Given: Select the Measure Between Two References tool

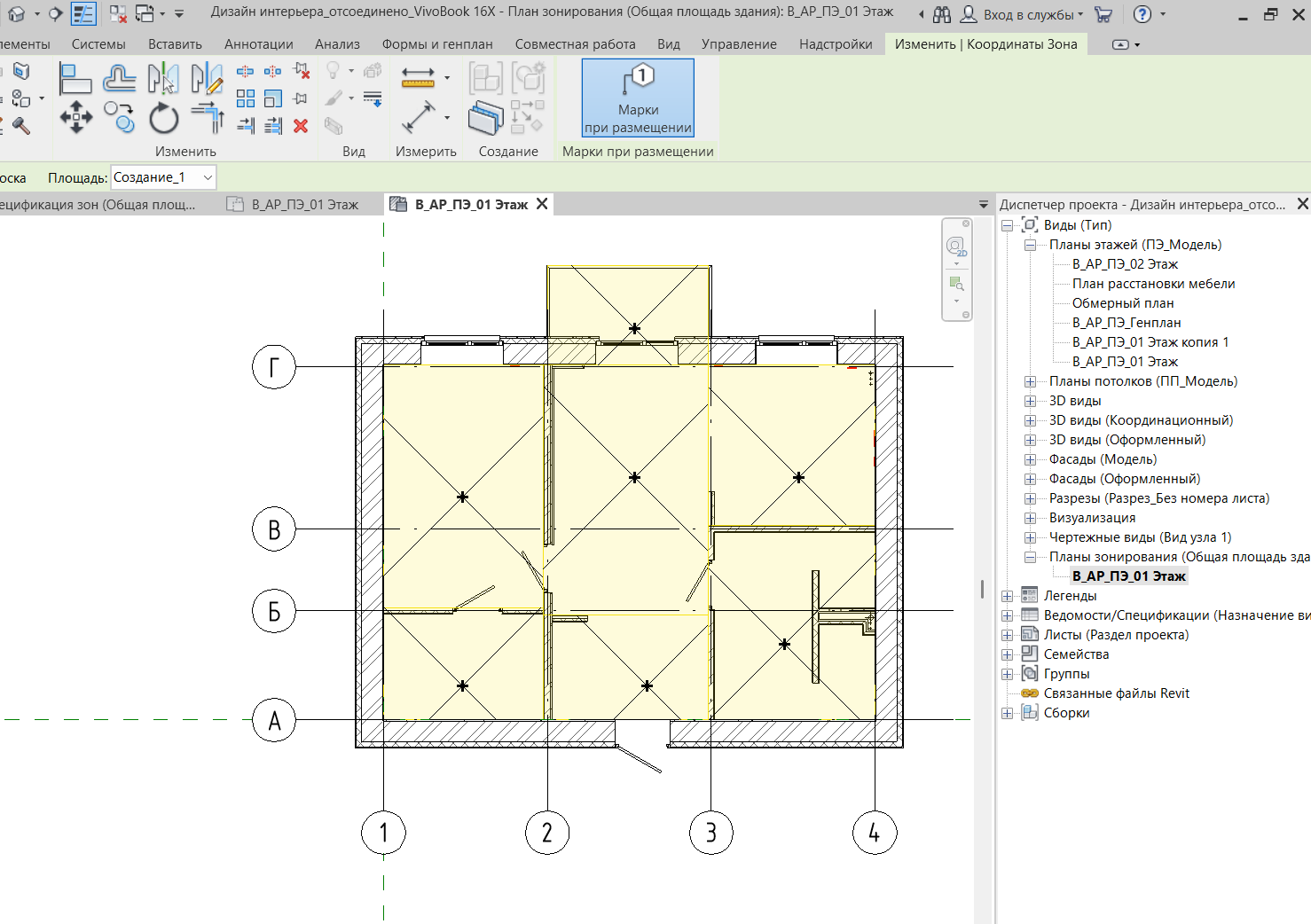Looking at the screenshot, I should point(418,78).
